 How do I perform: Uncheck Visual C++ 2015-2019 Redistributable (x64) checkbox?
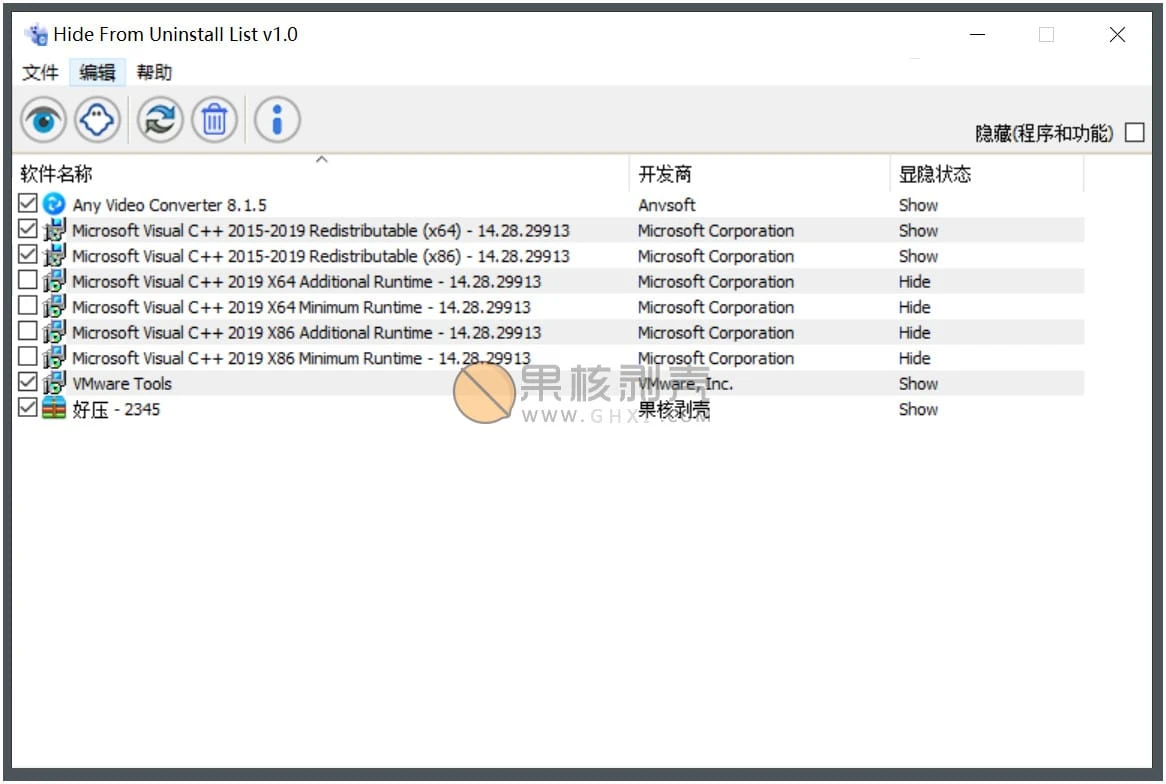point(28,228)
